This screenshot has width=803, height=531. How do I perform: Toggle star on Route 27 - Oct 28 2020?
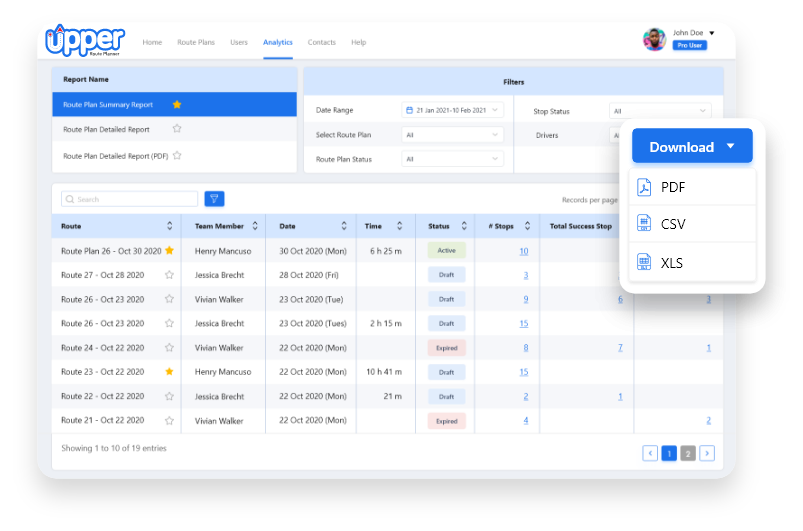coord(170,275)
